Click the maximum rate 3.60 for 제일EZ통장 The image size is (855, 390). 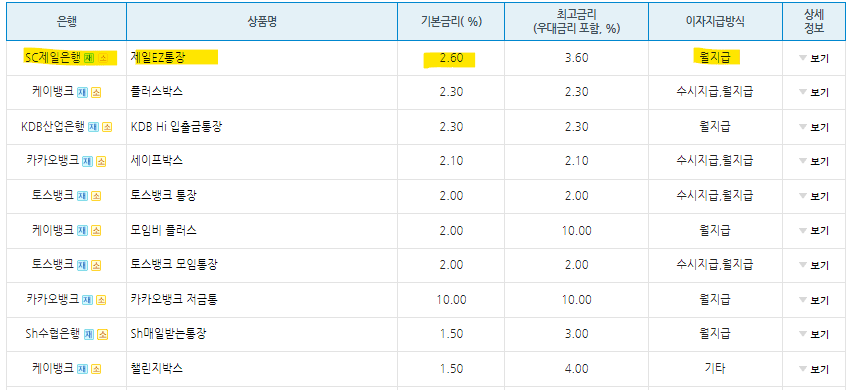(576, 58)
